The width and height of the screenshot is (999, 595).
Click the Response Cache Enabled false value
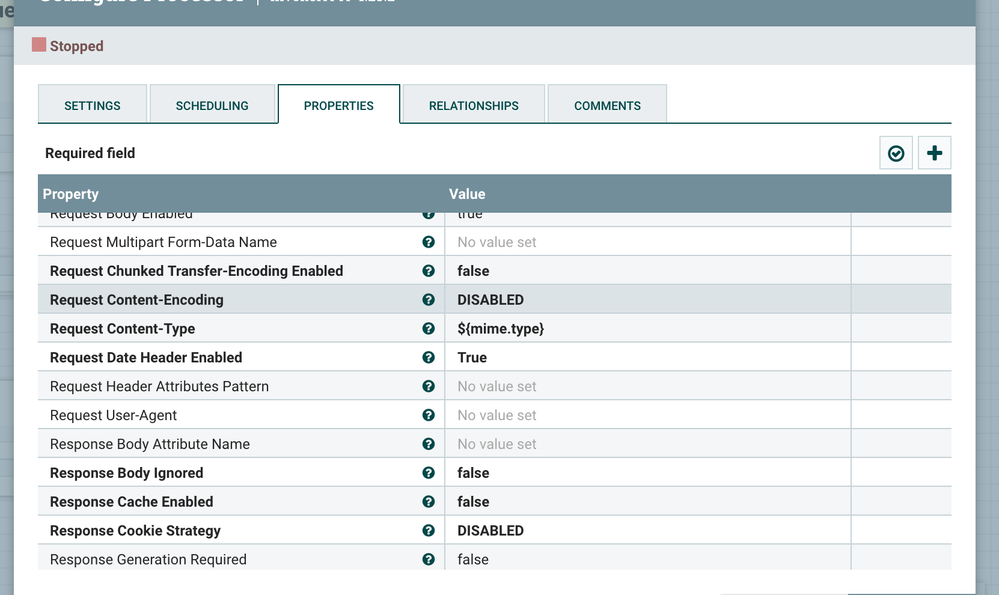coord(647,501)
